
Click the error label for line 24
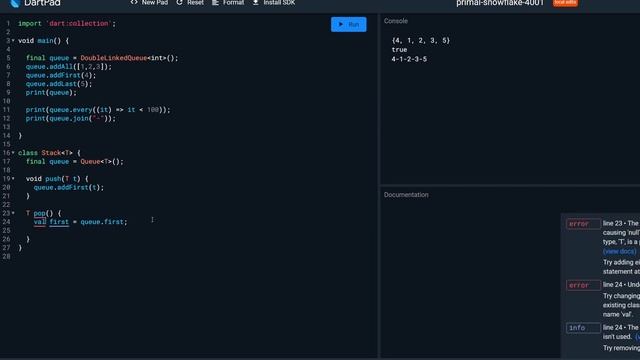point(583,285)
